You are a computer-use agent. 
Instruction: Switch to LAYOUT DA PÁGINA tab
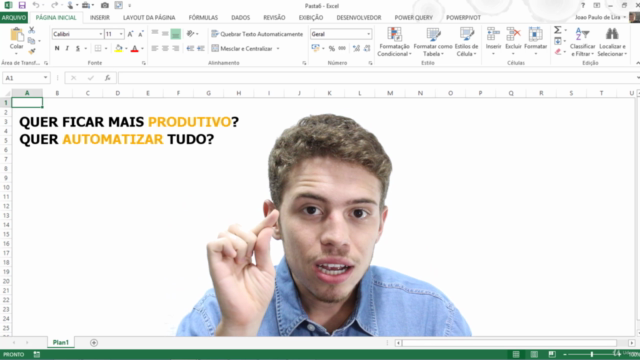tap(149, 18)
